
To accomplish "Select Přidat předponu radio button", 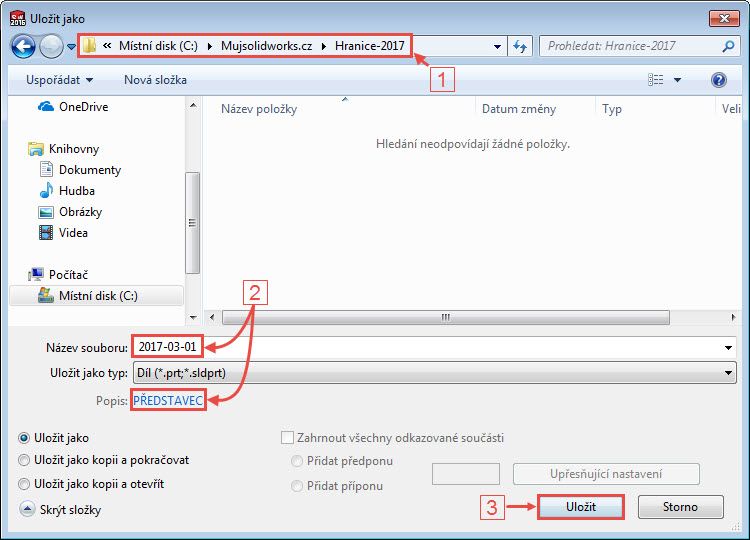I will tap(297, 461).
